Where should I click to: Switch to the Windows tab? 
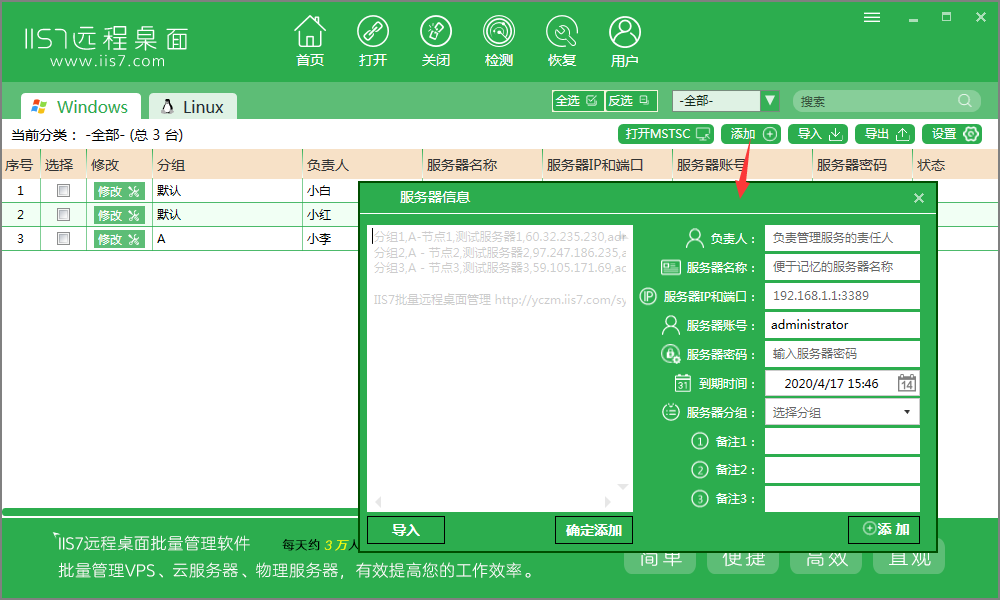(80, 106)
